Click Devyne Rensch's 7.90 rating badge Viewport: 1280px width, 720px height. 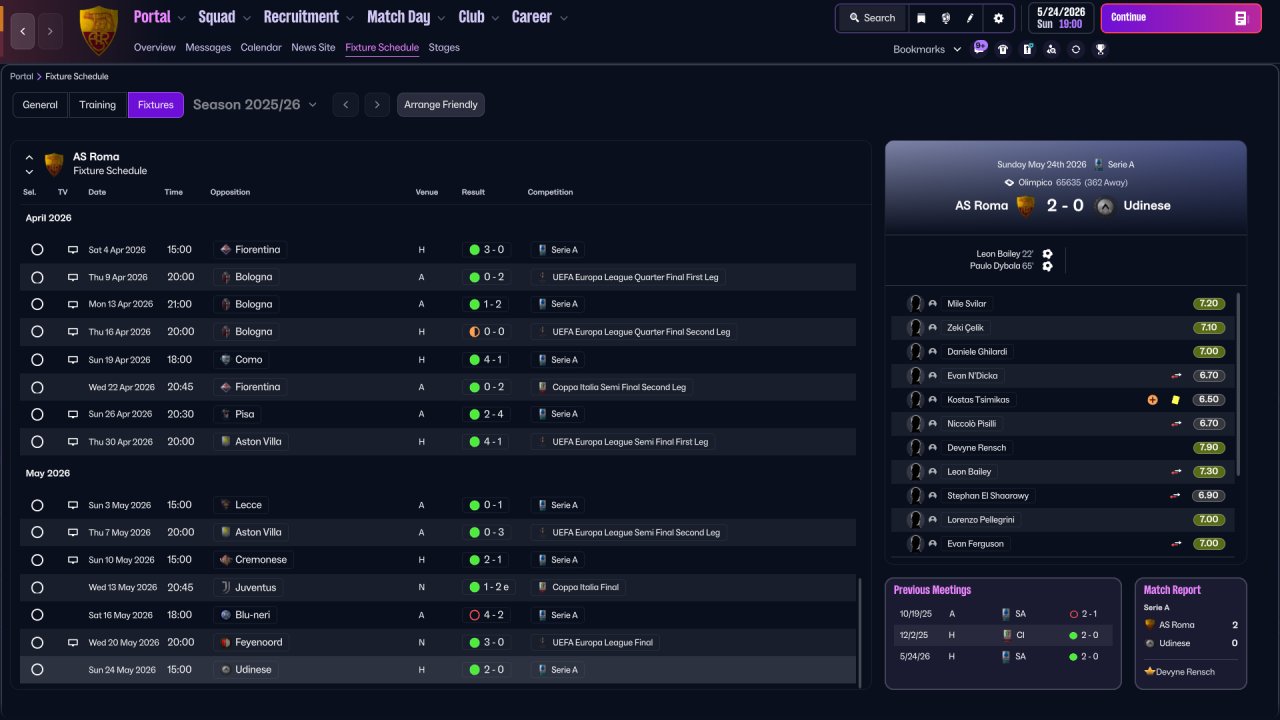(1209, 448)
